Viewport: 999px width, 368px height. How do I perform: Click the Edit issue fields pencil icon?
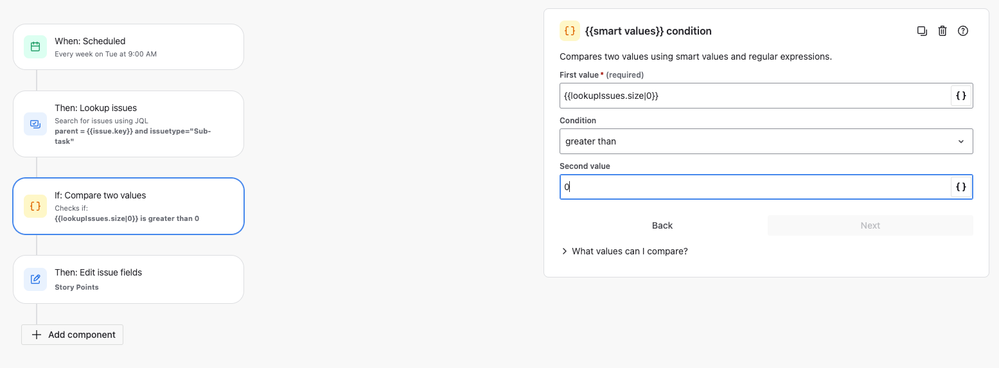36,279
